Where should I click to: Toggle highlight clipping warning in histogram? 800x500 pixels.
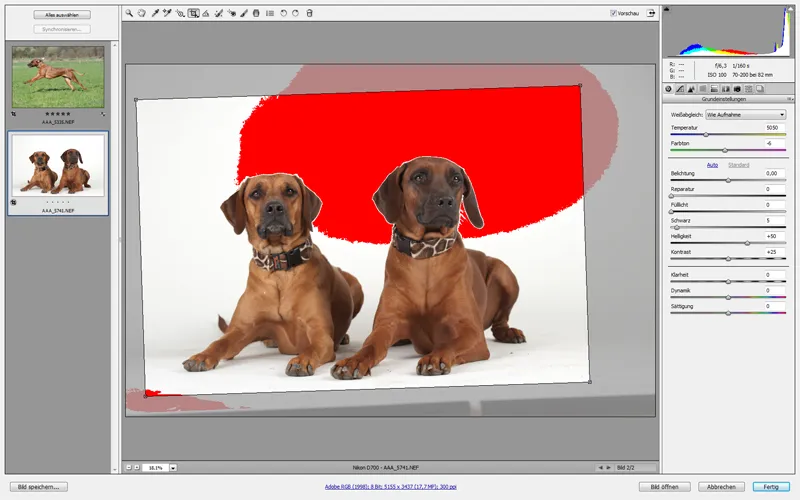[x=790, y=9]
